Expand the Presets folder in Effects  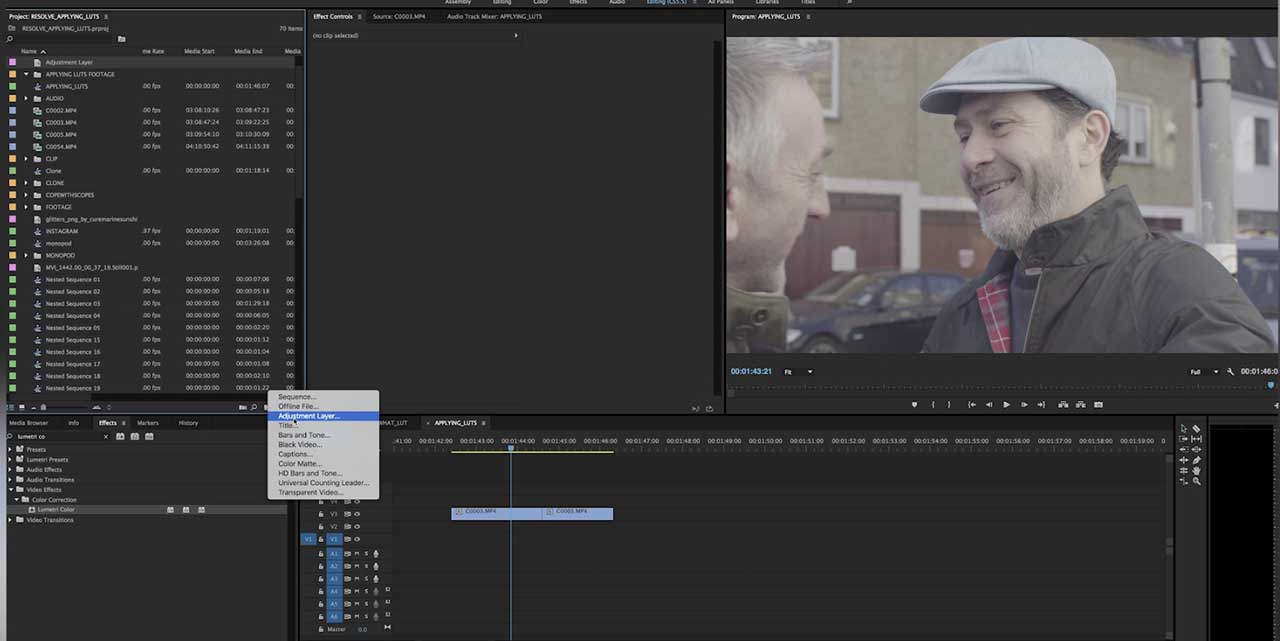coord(11,449)
